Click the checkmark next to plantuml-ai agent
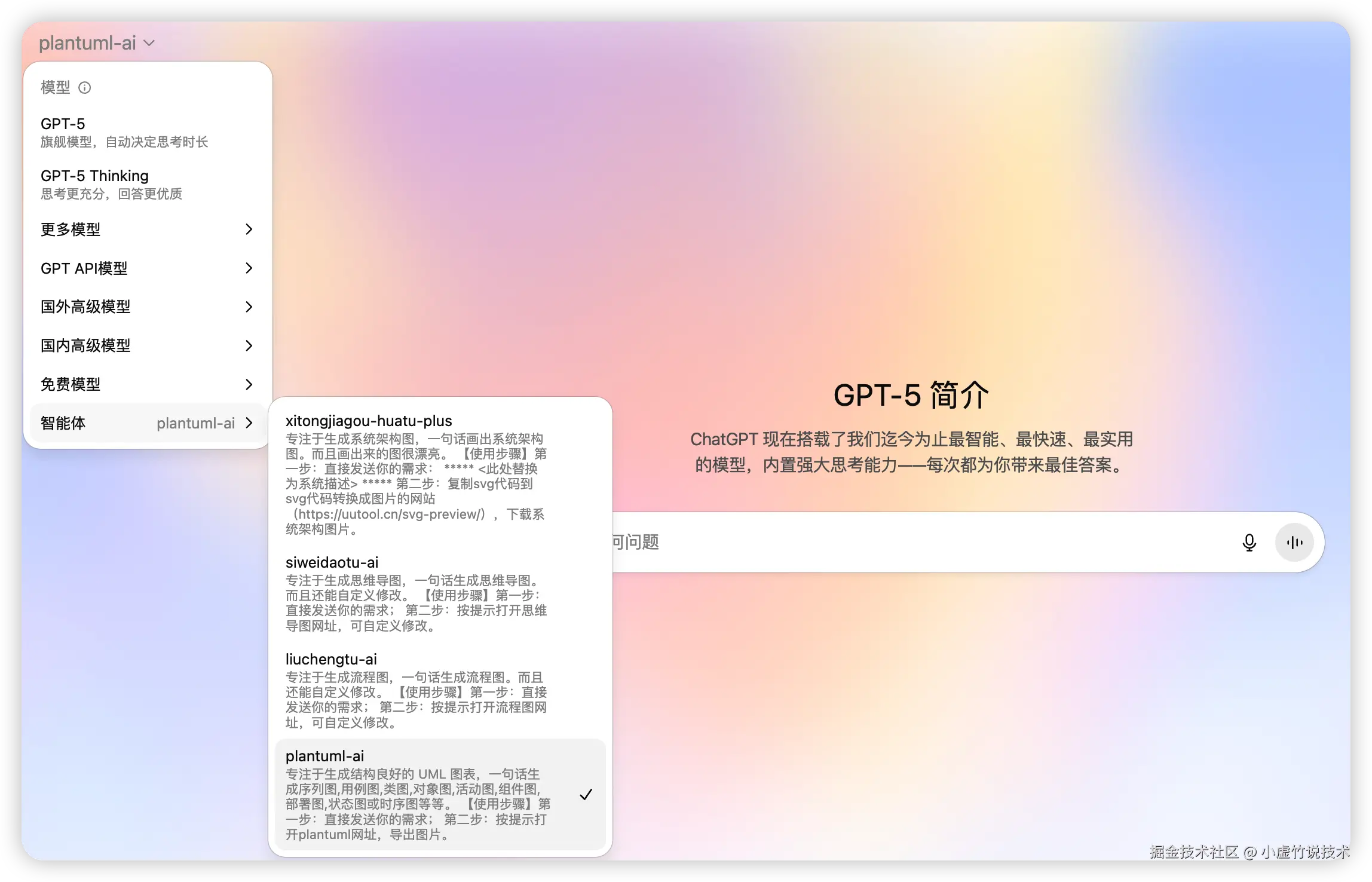 [x=586, y=794]
